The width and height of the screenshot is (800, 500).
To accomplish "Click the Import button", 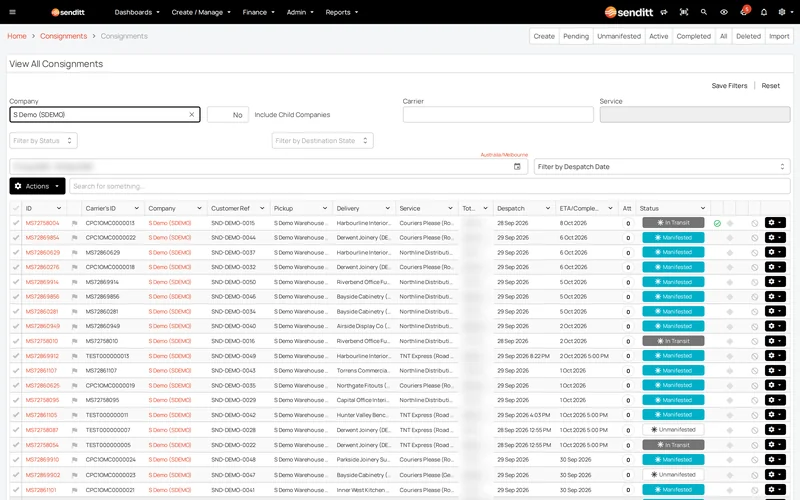I will (779, 36).
